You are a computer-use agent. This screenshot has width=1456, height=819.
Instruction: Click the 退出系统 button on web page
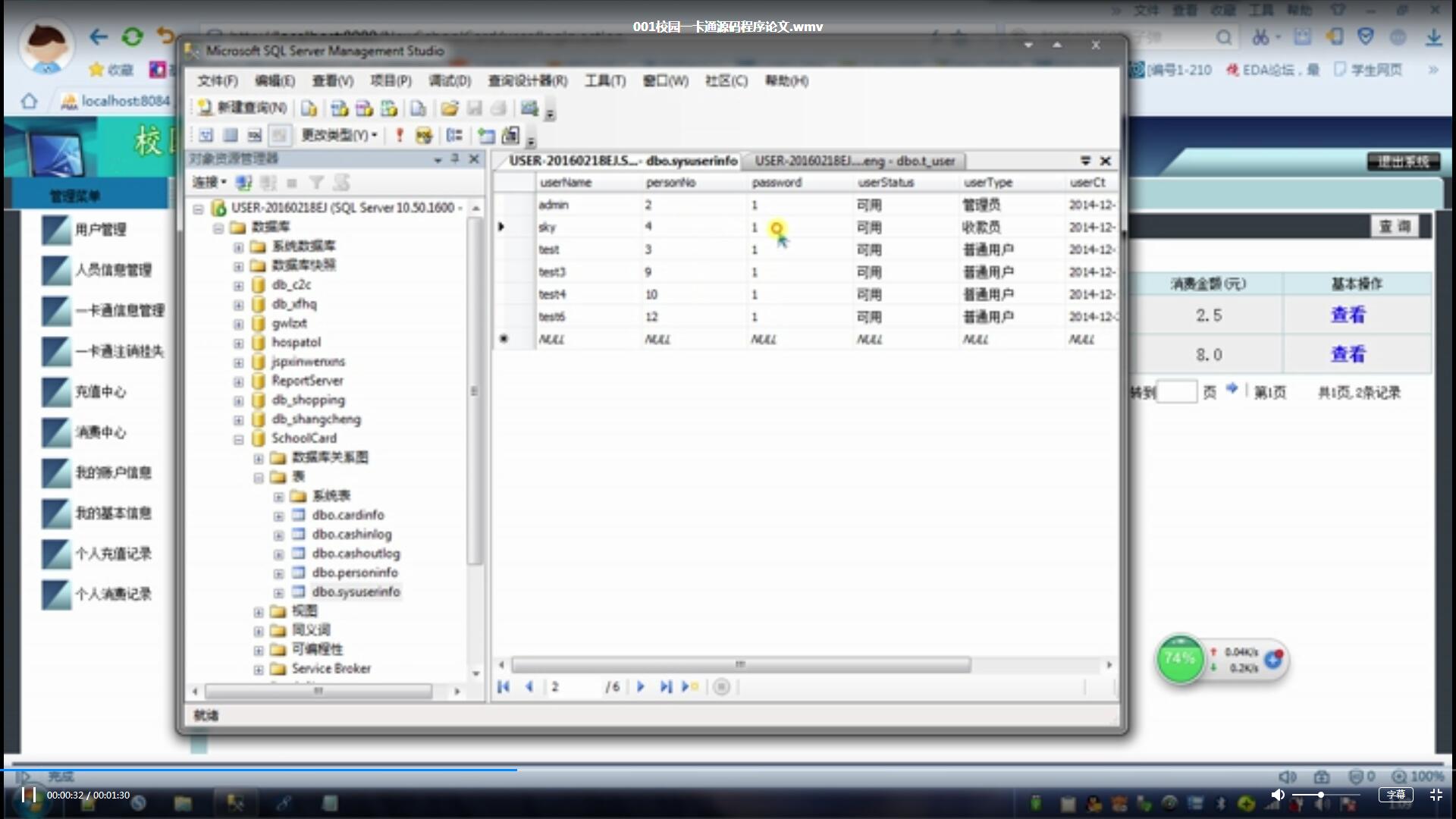click(x=1403, y=162)
